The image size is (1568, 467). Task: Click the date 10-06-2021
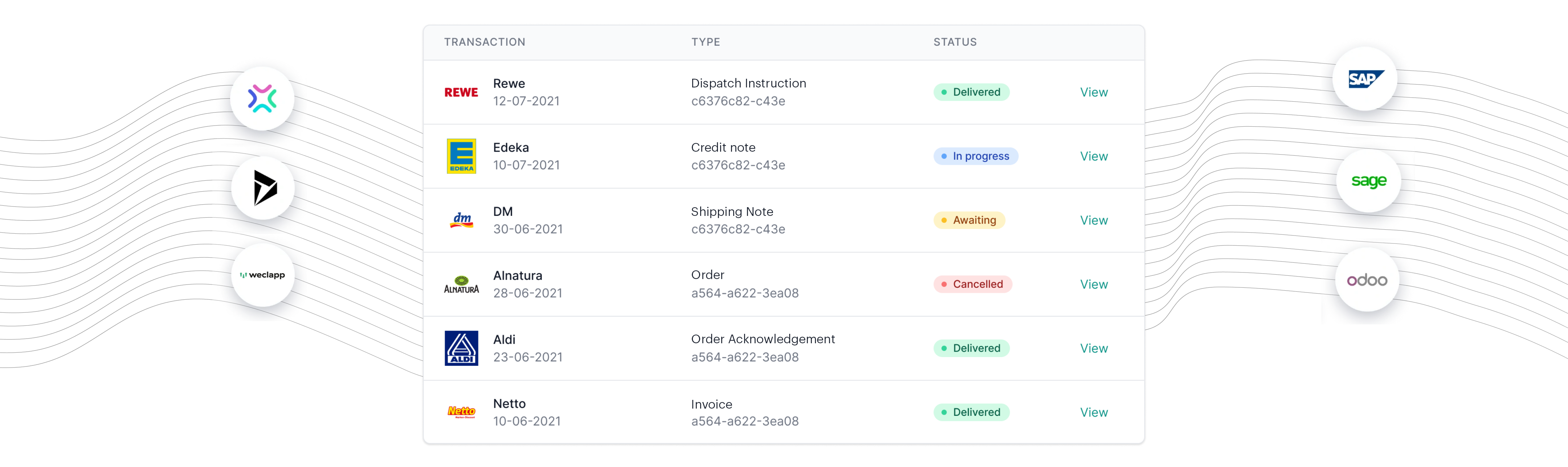(x=527, y=421)
